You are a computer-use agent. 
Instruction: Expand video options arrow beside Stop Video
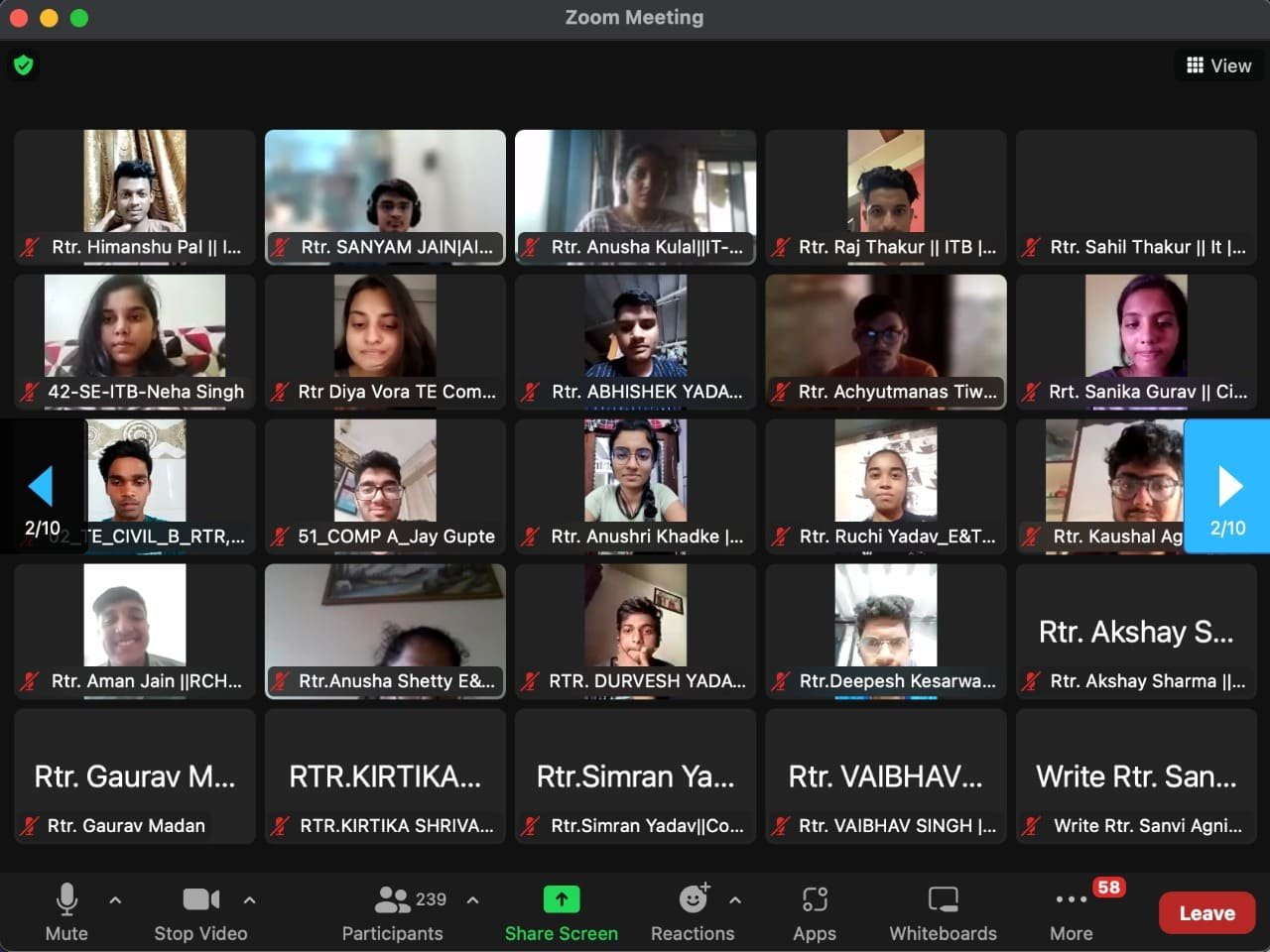250,899
